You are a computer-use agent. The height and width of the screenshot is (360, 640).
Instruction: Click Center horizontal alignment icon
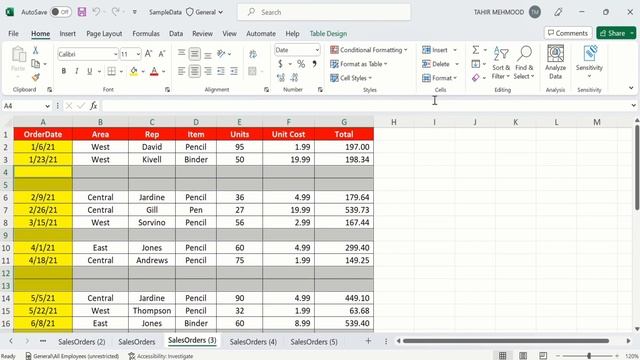pos(195,71)
